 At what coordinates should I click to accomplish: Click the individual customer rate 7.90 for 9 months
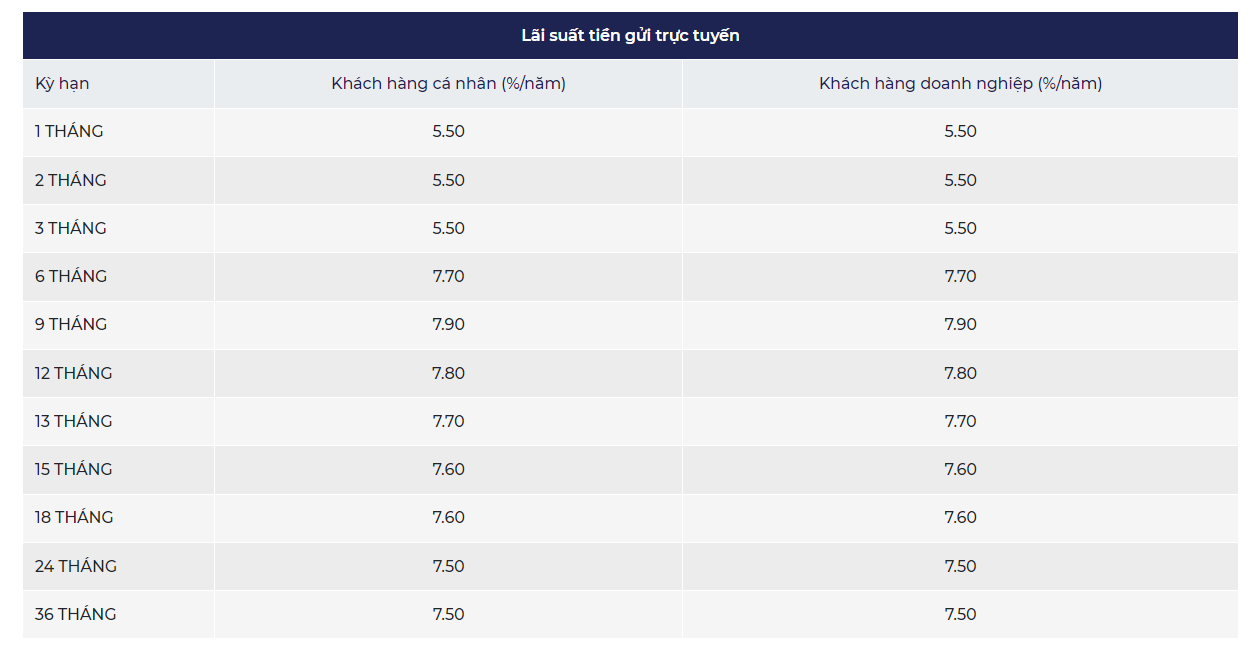pyautogui.click(x=448, y=324)
